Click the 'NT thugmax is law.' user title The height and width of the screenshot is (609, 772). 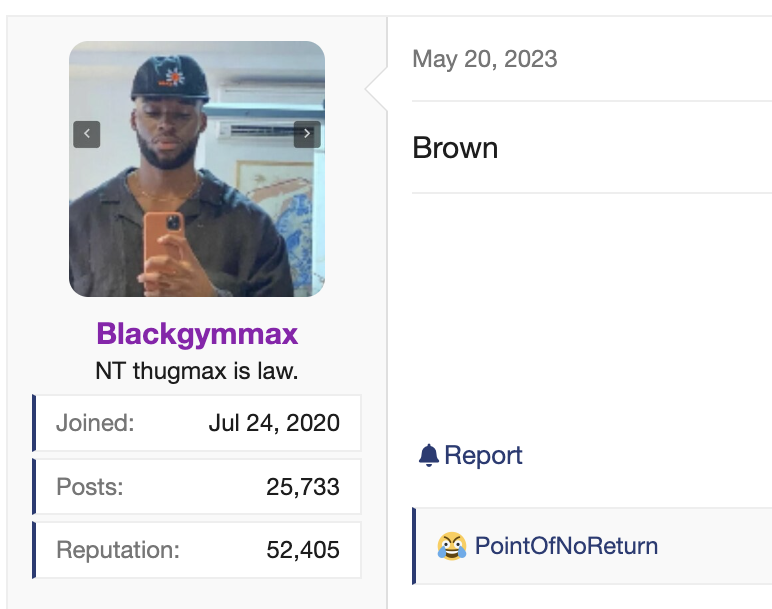(197, 371)
